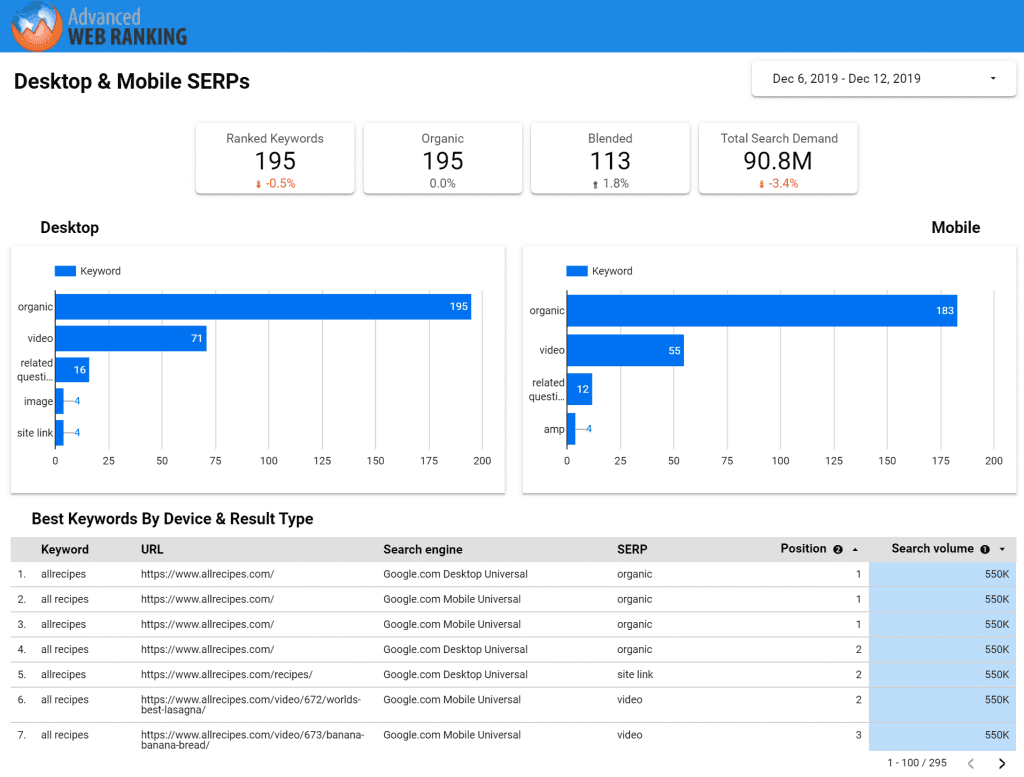This screenshot has height=777, width=1024.
Task: Click row 4 SERP 'organic' cell
Action: coord(634,650)
